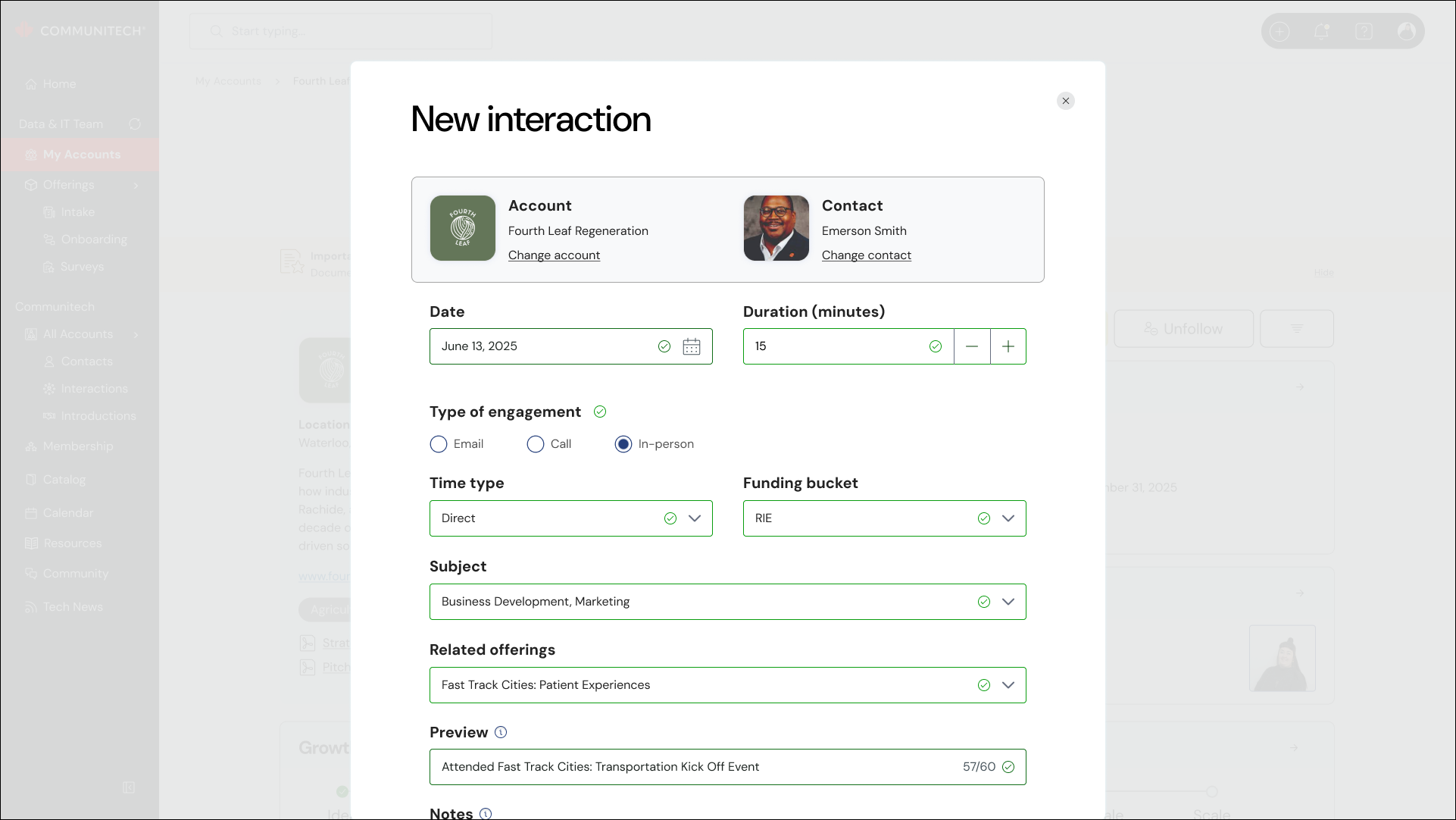Select the In-person engagement type

tap(623, 444)
